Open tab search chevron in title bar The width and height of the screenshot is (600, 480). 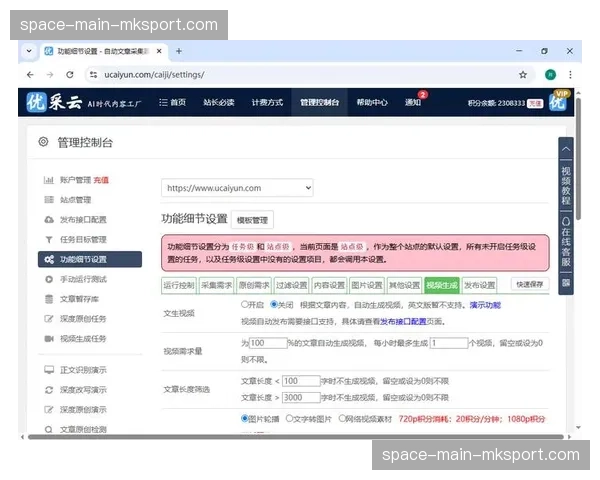click(x=29, y=51)
